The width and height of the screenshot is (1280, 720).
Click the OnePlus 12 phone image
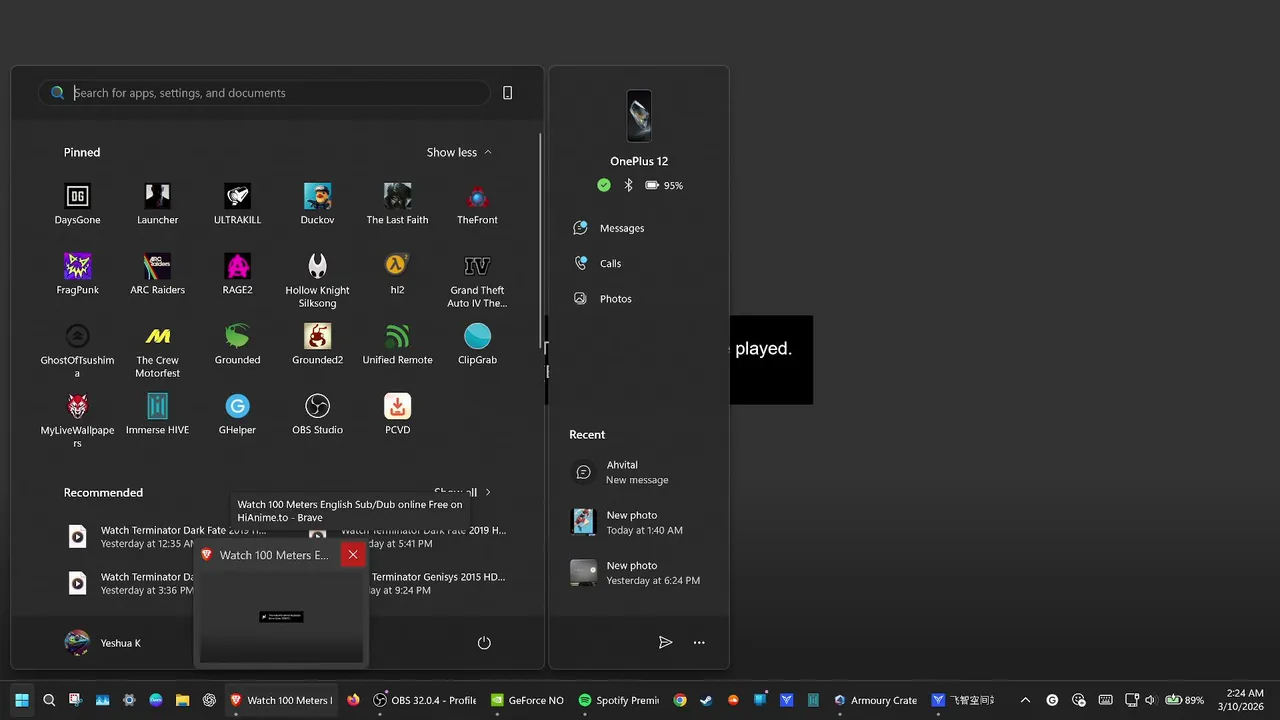click(x=639, y=116)
